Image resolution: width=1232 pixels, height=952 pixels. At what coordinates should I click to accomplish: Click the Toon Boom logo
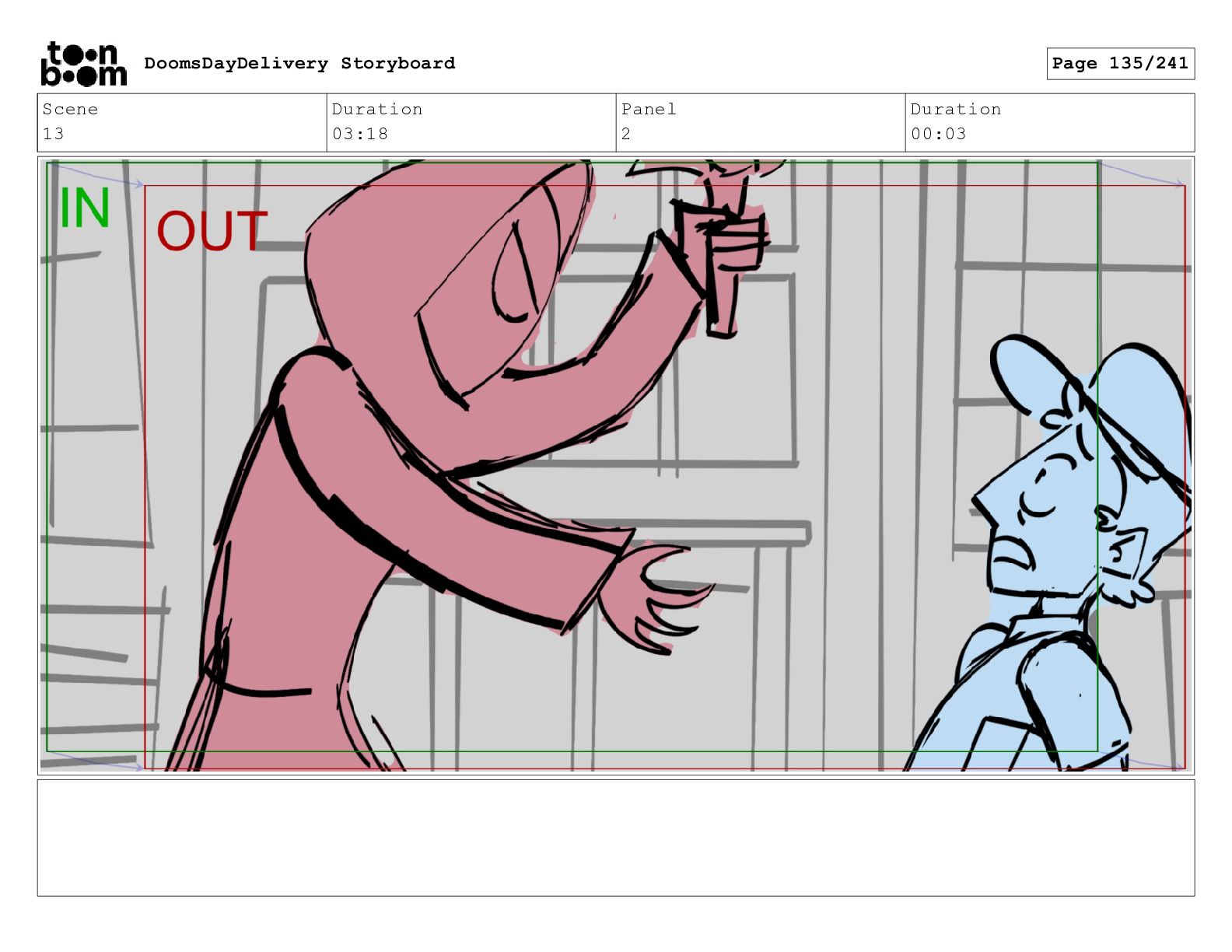(83, 64)
